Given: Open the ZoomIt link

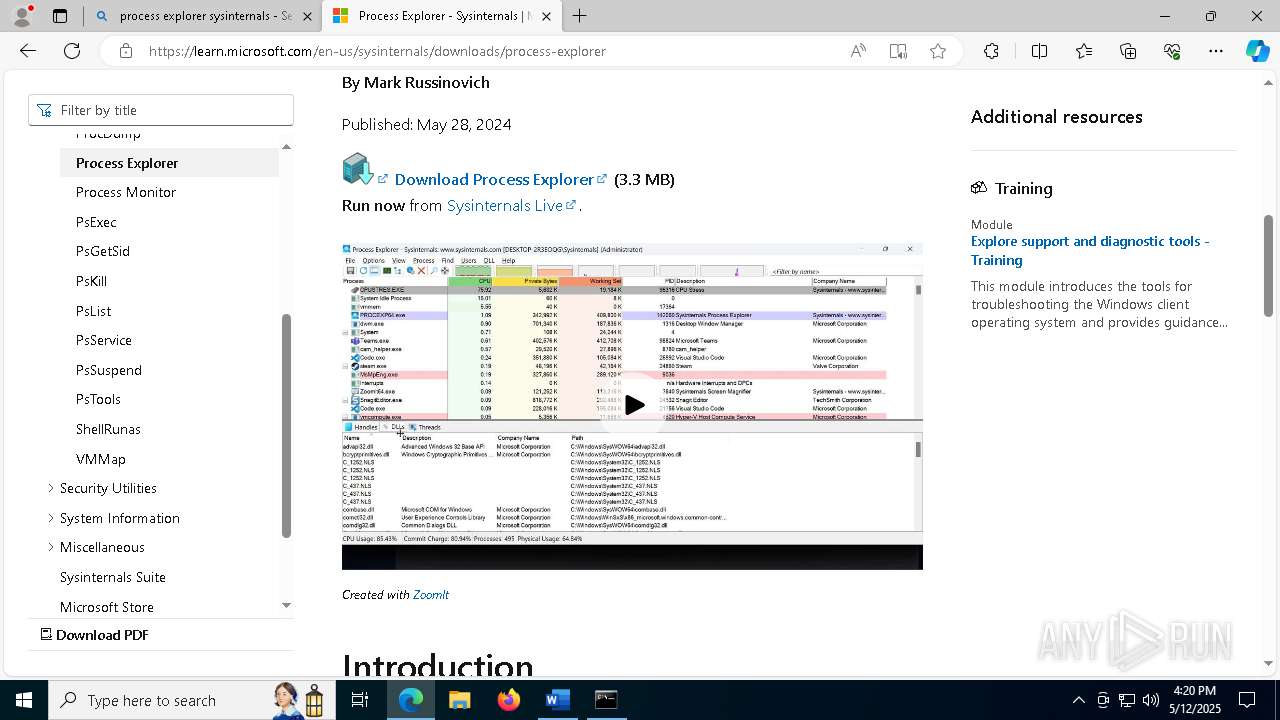Looking at the screenshot, I should pos(431,594).
